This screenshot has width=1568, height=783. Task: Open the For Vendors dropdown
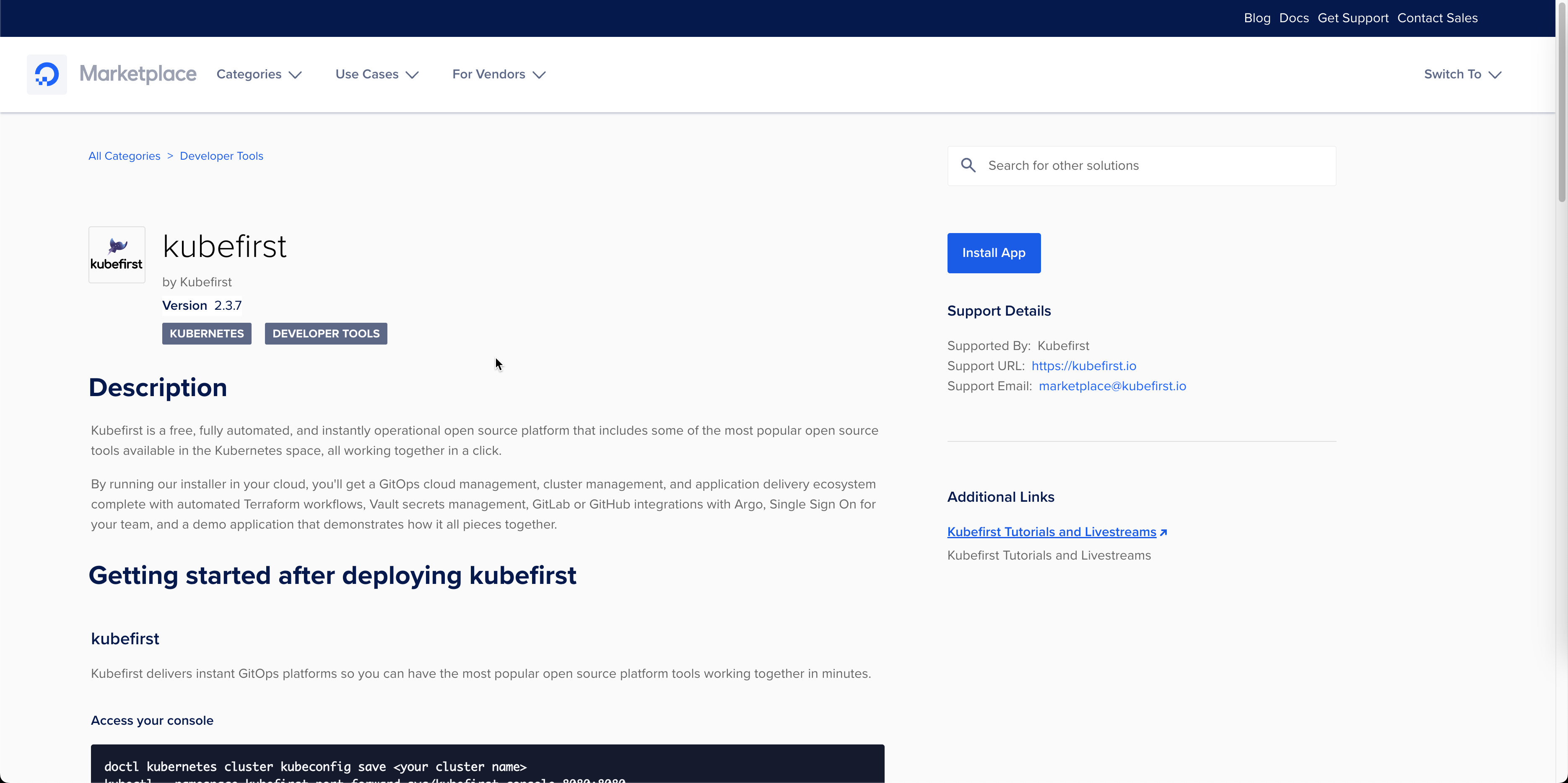(x=499, y=74)
